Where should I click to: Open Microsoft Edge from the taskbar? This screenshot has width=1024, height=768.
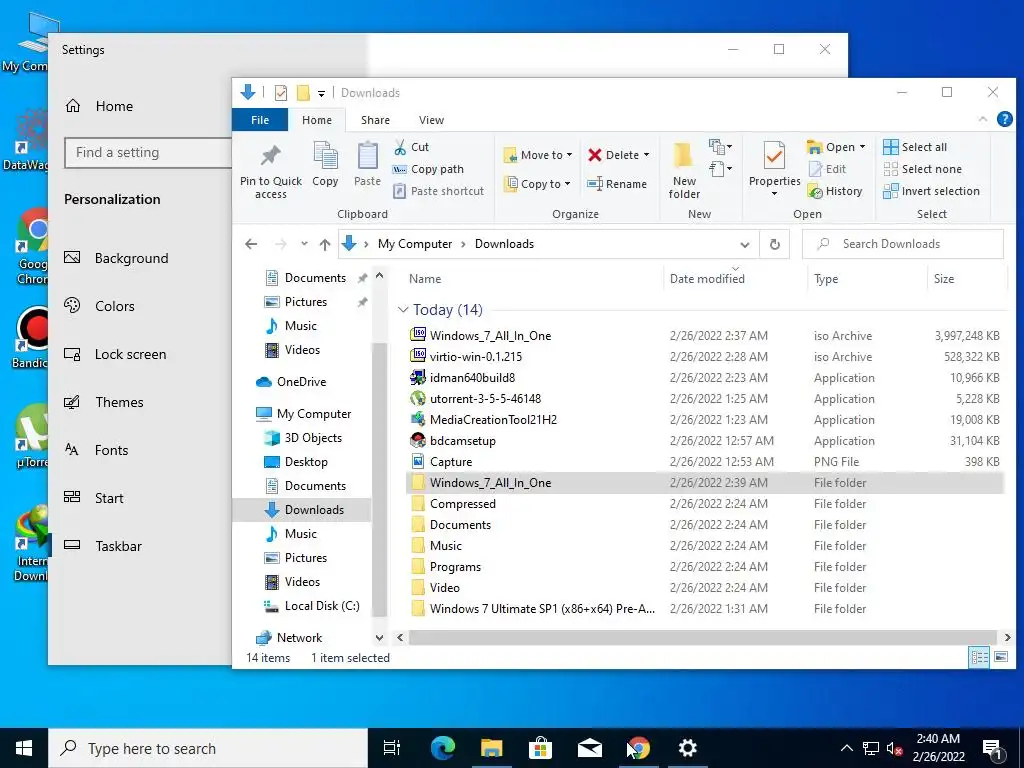tap(442, 748)
